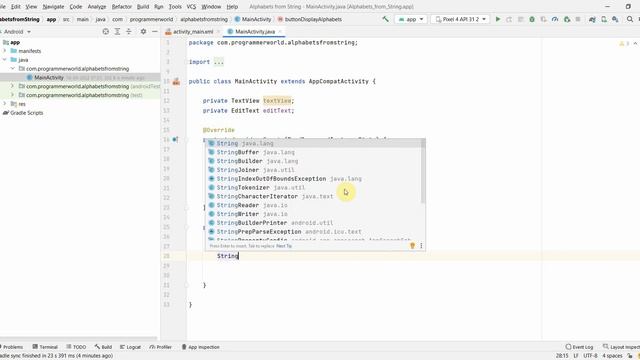Open the Pixel 4 API 31 device dropdown
Image resolution: width=640 pixels, height=360 pixels.
click(460, 19)
